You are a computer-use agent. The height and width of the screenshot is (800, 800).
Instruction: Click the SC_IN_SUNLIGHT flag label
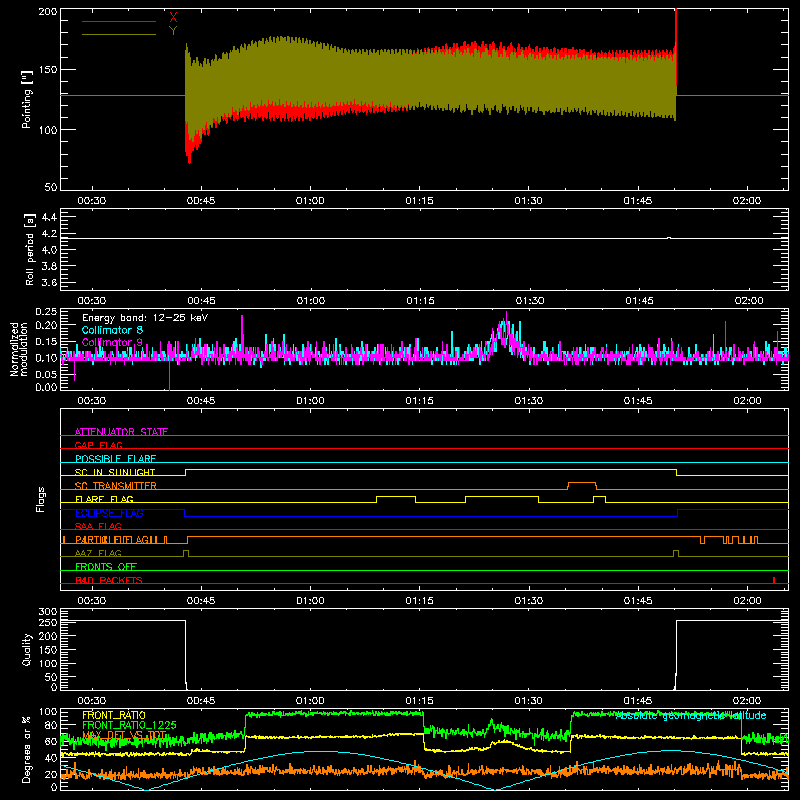(115, 472)
